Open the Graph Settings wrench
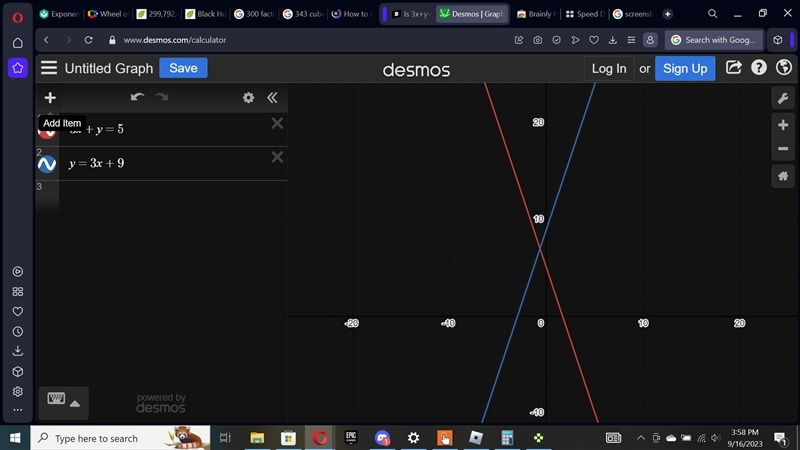The image size is (800, 450). [x=783, y=98]
